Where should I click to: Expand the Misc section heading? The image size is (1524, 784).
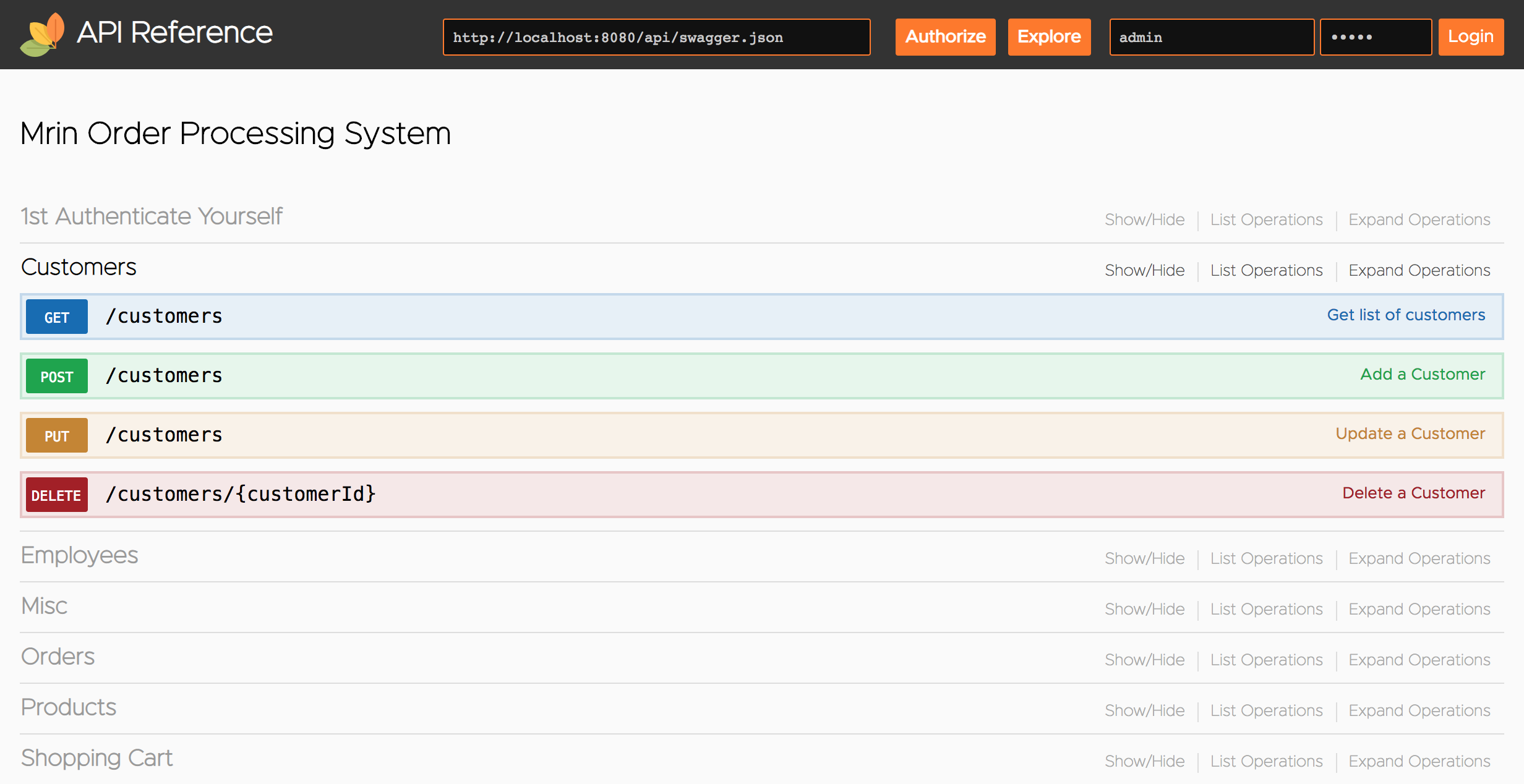[44, 606]
